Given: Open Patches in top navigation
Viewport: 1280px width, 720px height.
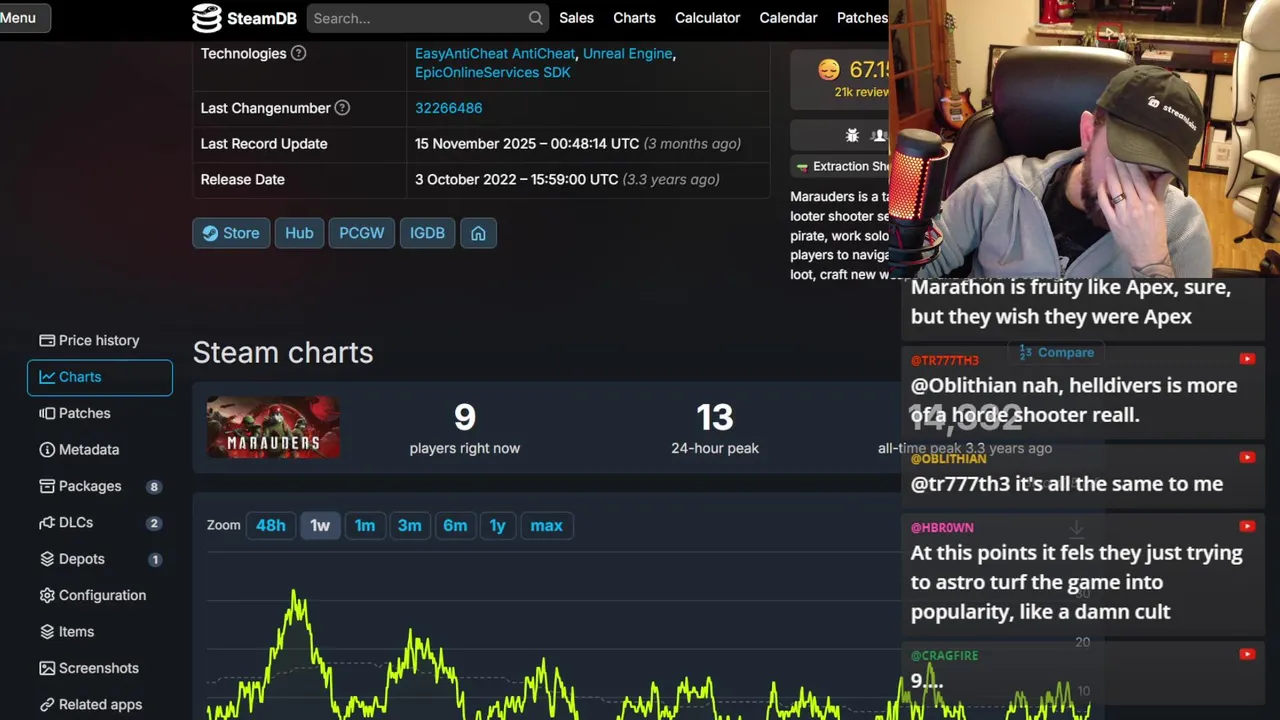Looking at the screenshot, I should (x=862, y=18).
